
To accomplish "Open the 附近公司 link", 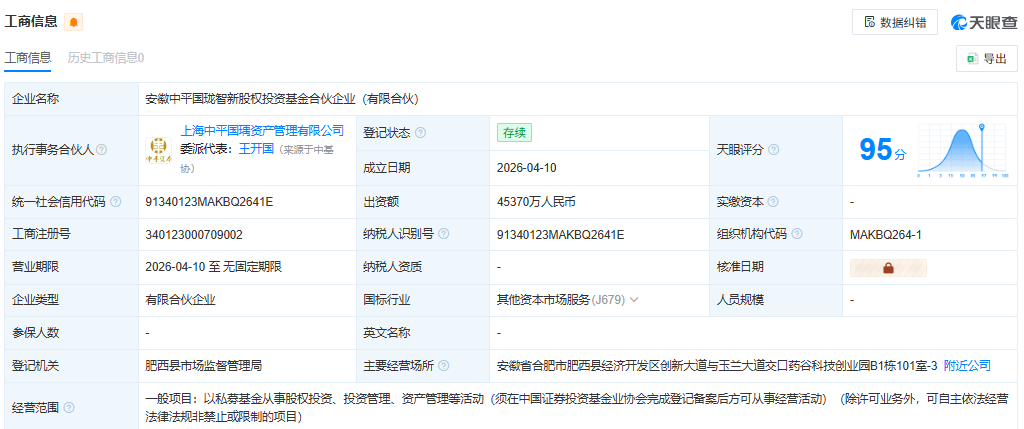I will [x=967, y=366].
